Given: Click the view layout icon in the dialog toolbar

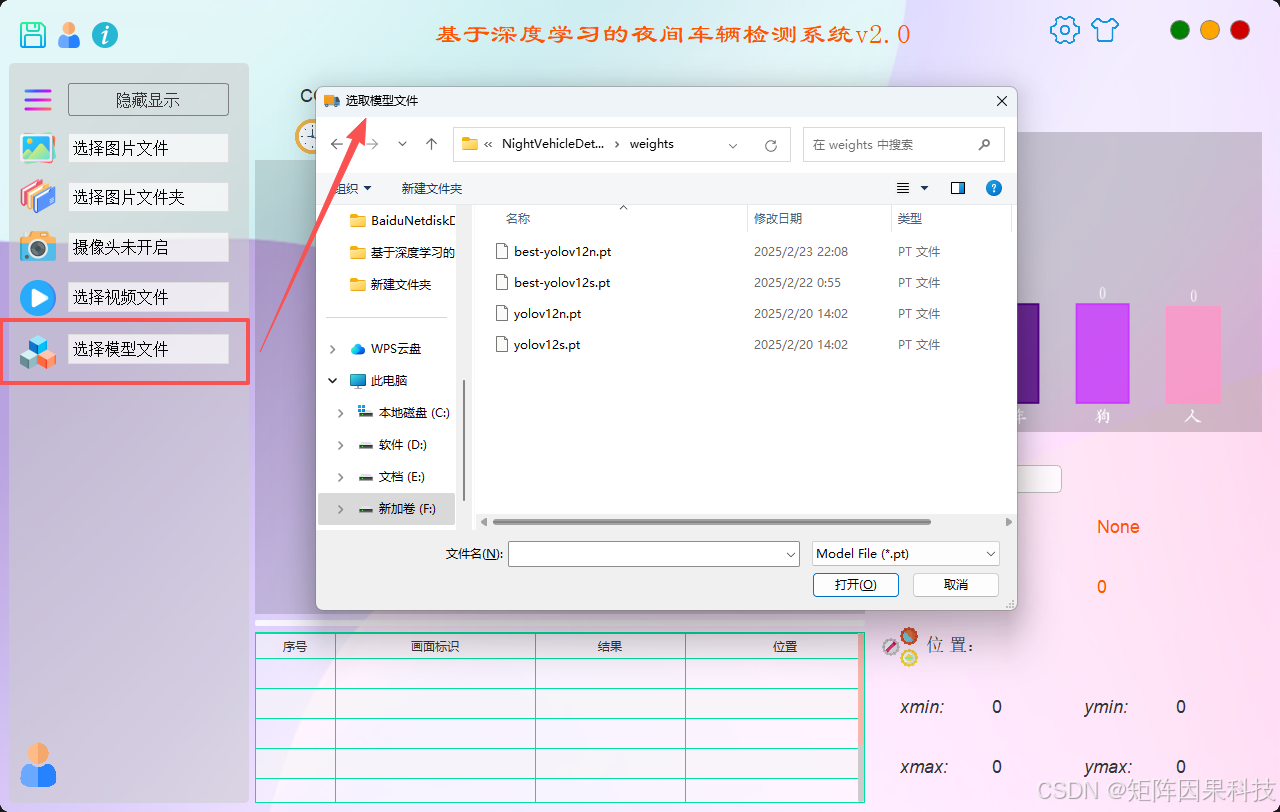Looking at the screenshot, I should 903,188.
